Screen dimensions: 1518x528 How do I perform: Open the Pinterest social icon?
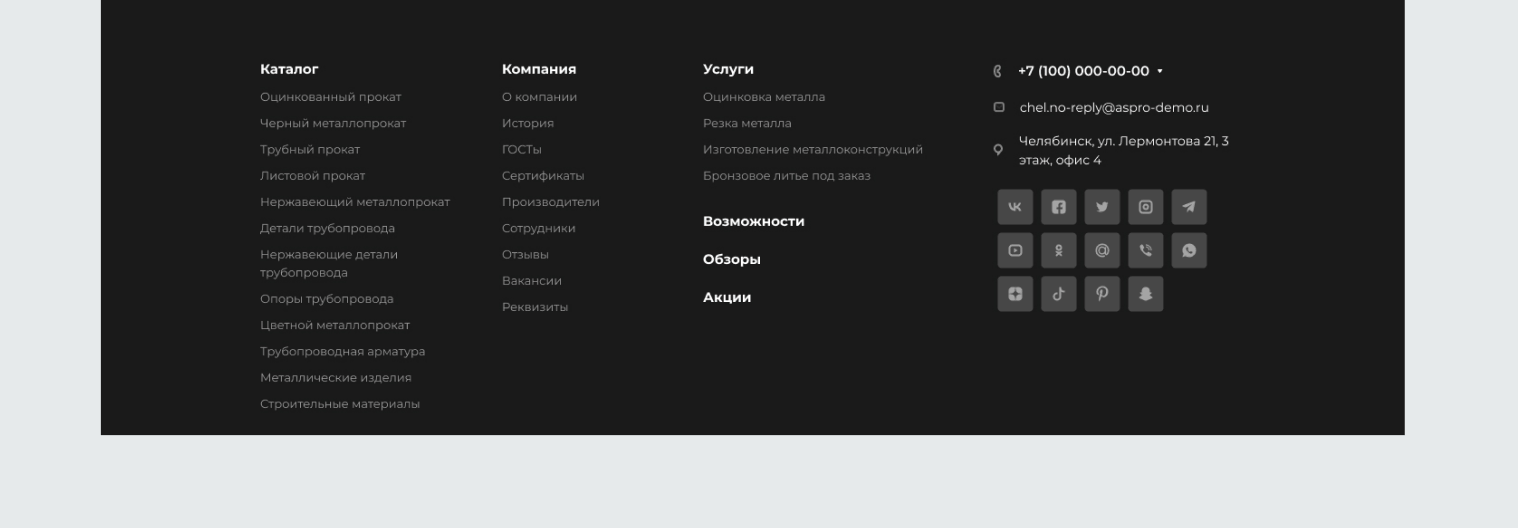[1102, 294]
